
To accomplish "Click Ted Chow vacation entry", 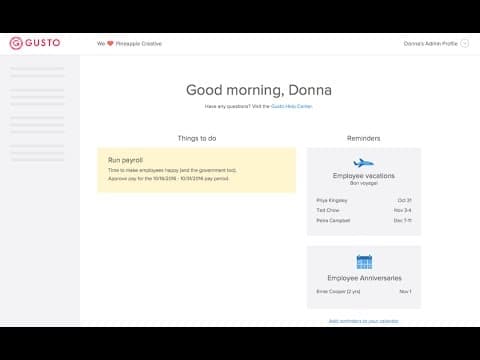I will click(x=364, y=210).
